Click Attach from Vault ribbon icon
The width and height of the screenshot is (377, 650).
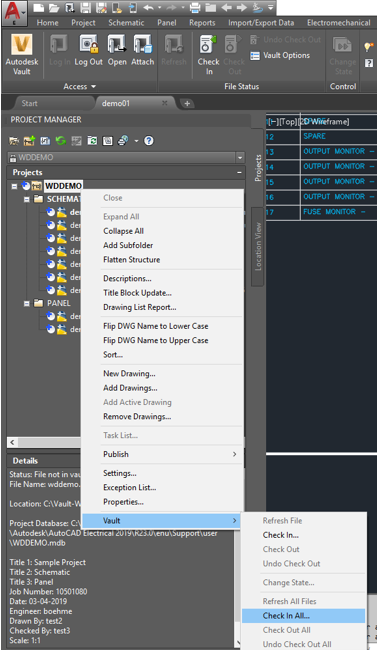(143, 50)
